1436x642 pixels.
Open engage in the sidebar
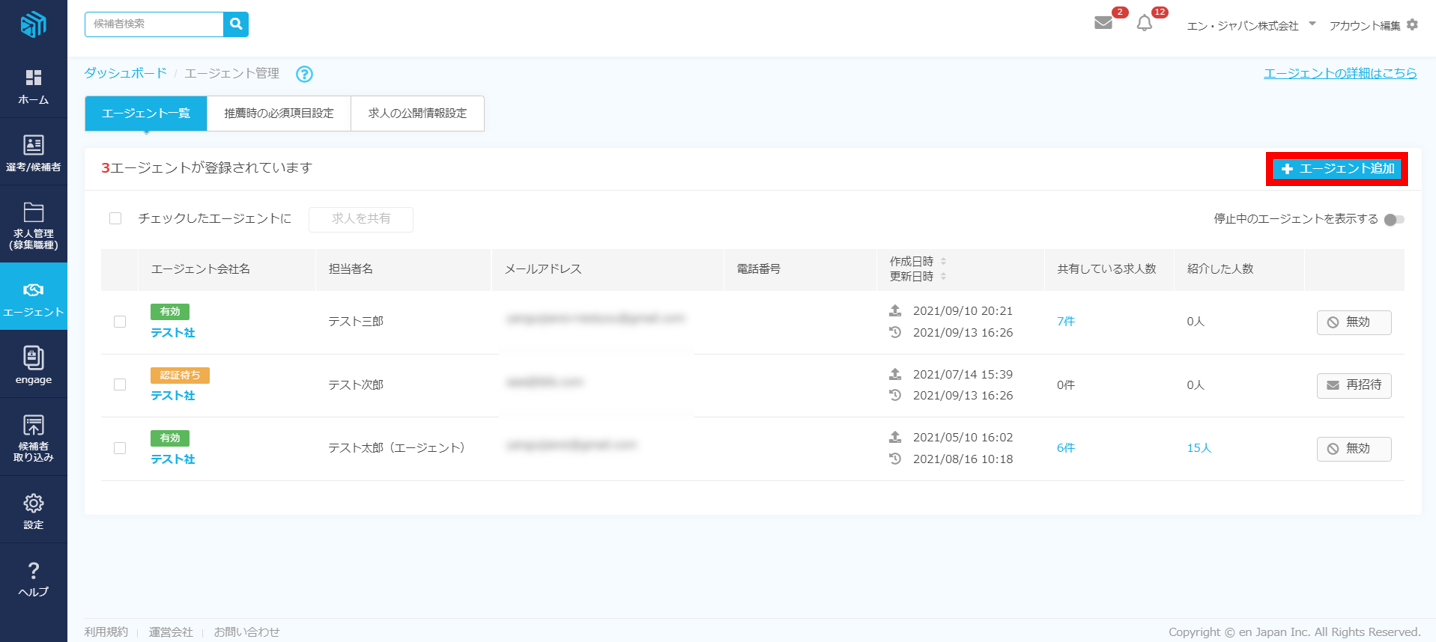point(33,365)
